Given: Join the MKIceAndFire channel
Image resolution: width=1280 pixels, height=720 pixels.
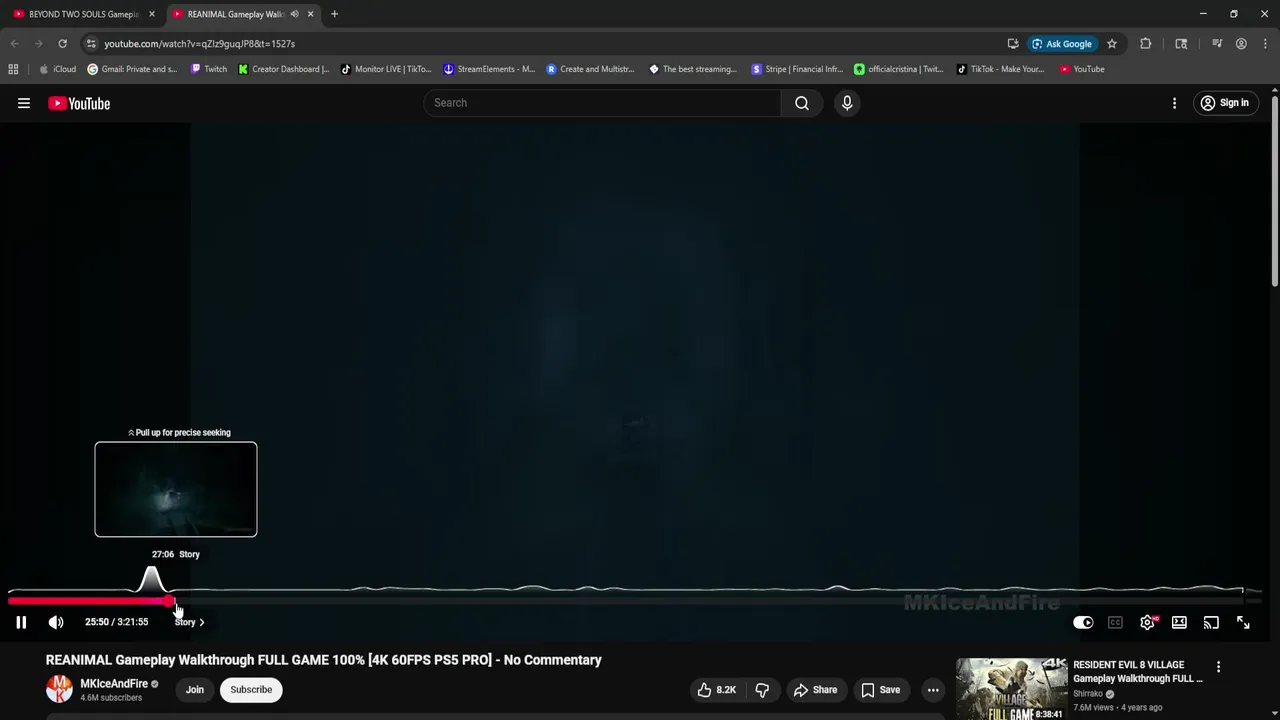Looking at the screenshot, I should click(194, 689).
